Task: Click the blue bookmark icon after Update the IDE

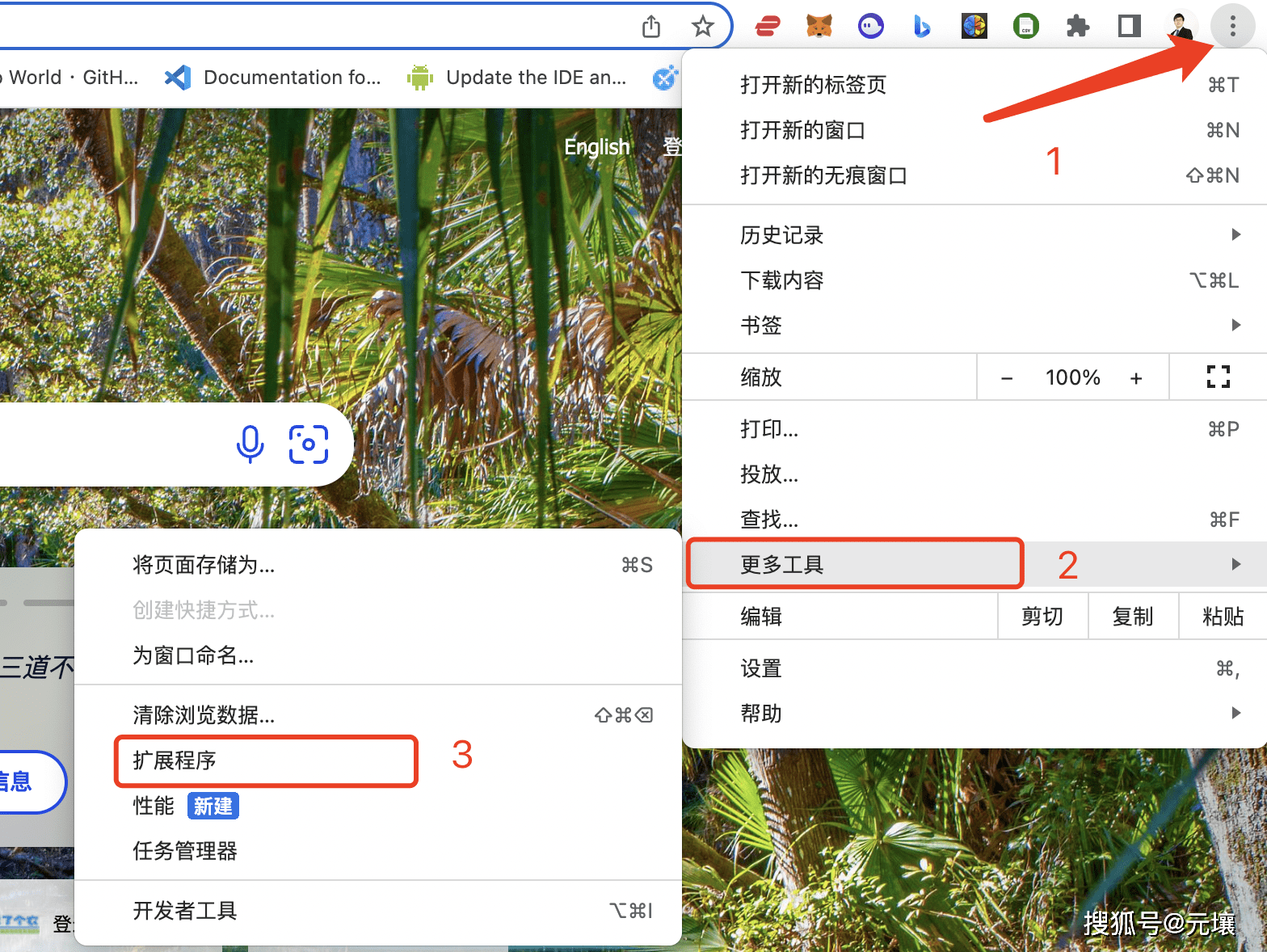Action: (x=665, y=78)
